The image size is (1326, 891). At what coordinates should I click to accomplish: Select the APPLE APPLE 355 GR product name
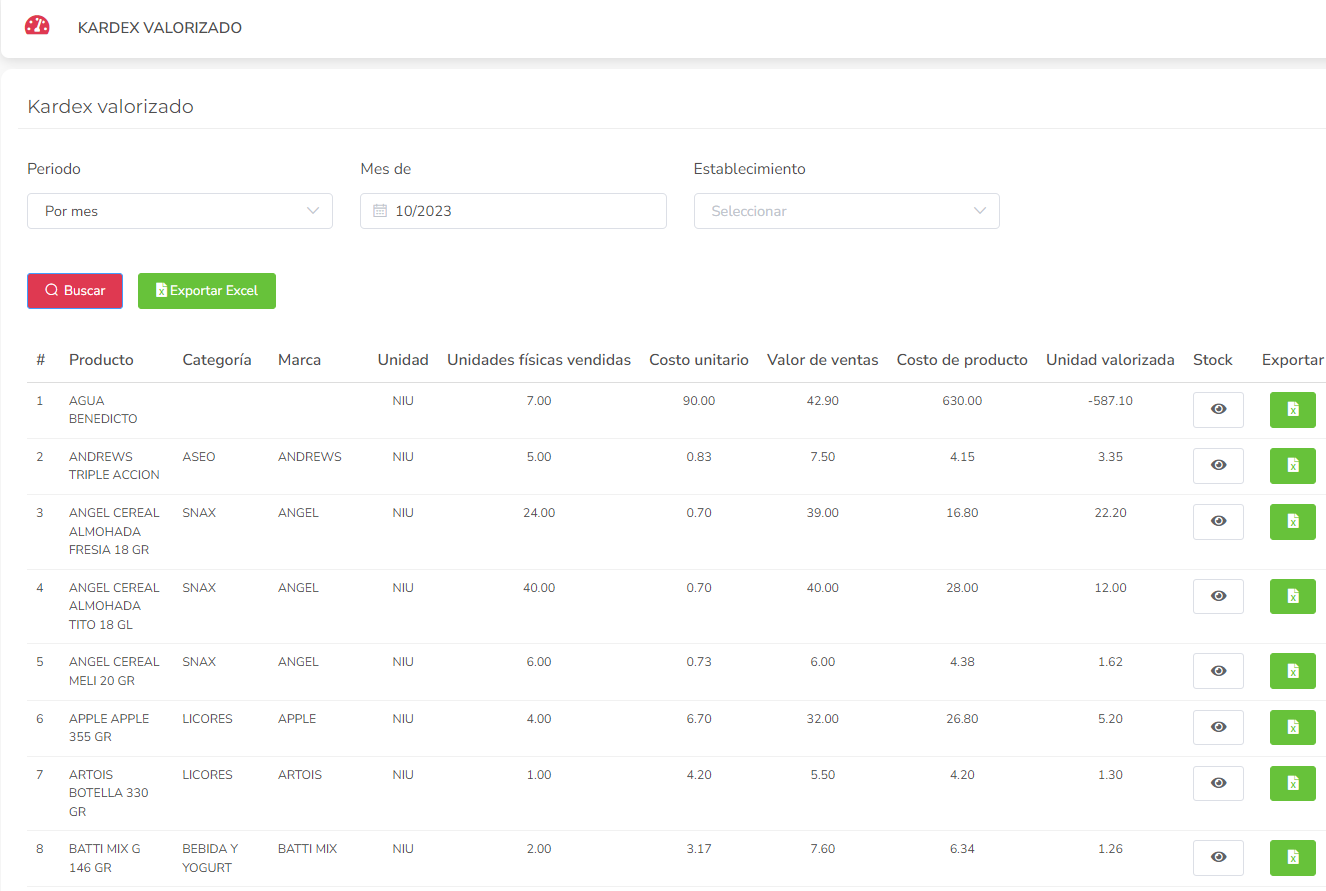point(109,728)
